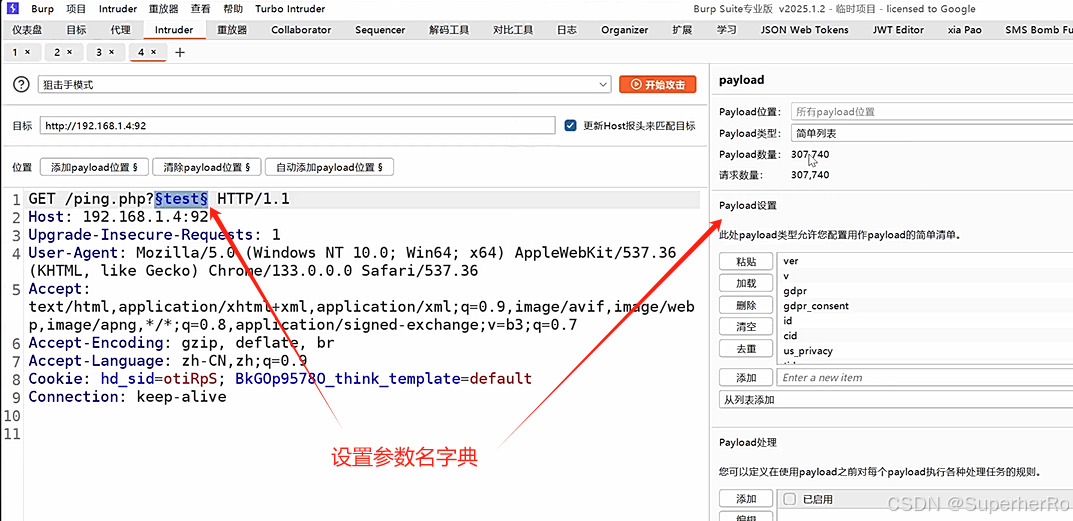
Task: Open the Turbo Intruder menu
Action: (290, 9)
